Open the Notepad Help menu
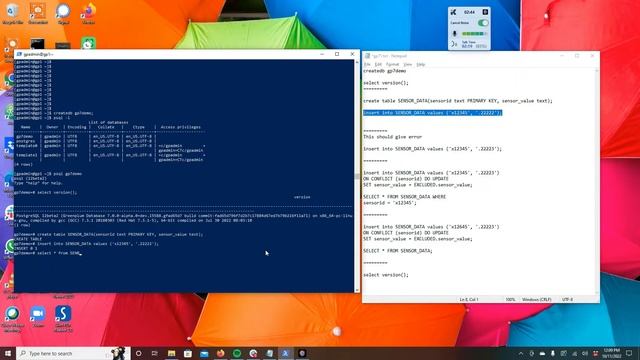 coord(421,64)
